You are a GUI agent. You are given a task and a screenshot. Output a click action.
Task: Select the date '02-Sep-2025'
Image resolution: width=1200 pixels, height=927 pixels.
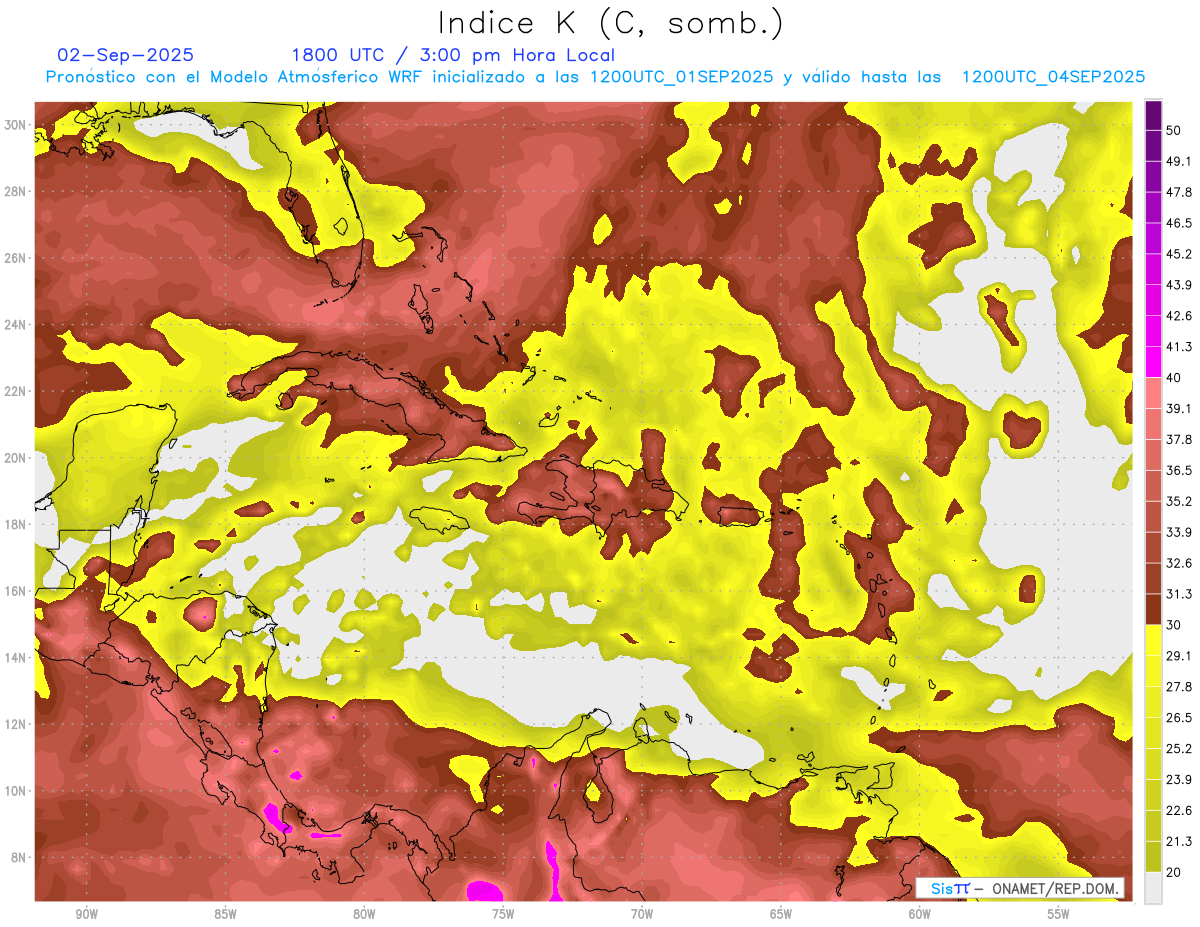tap(126, 55)
